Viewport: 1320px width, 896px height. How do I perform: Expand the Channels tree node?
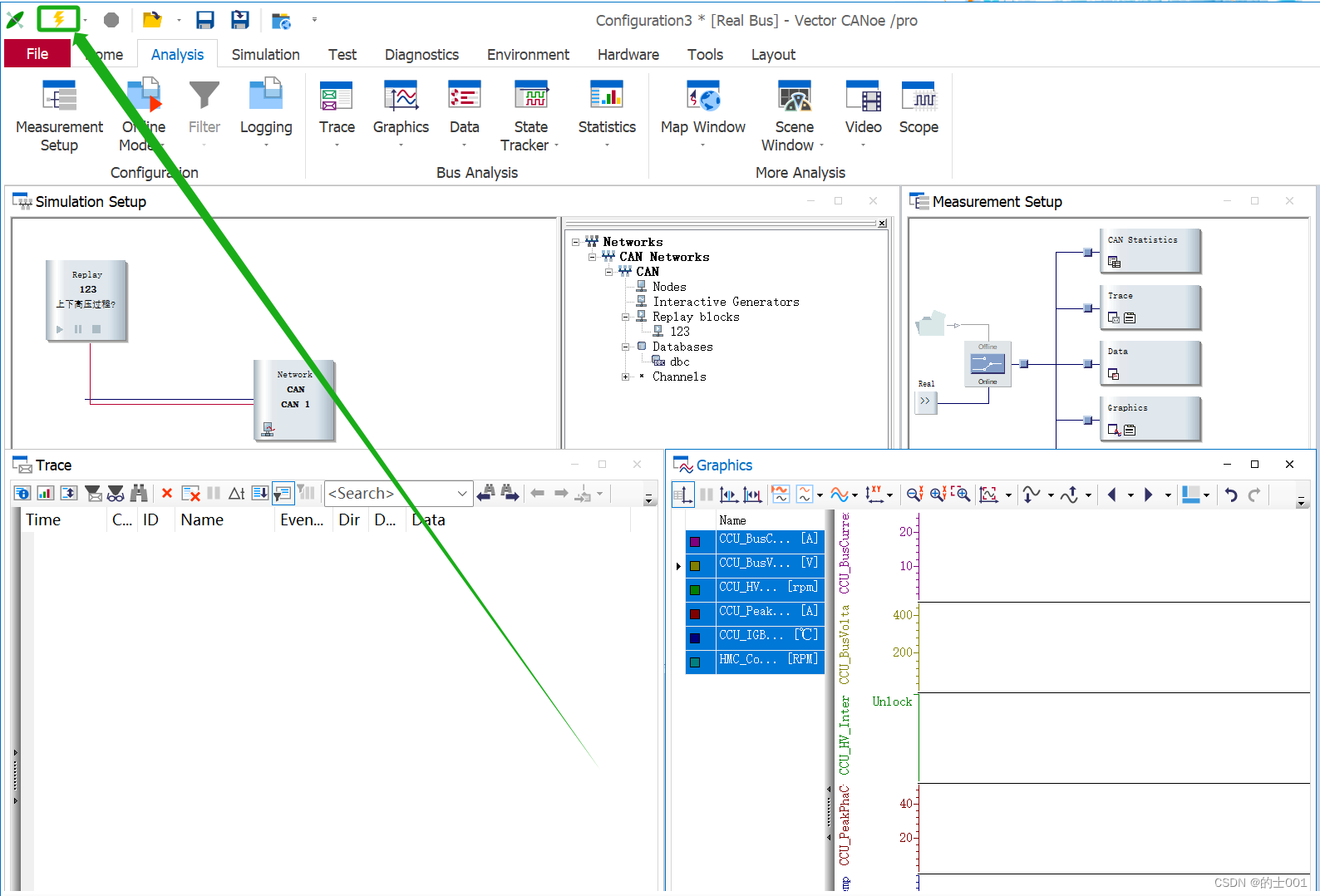(x=626, y=377)
